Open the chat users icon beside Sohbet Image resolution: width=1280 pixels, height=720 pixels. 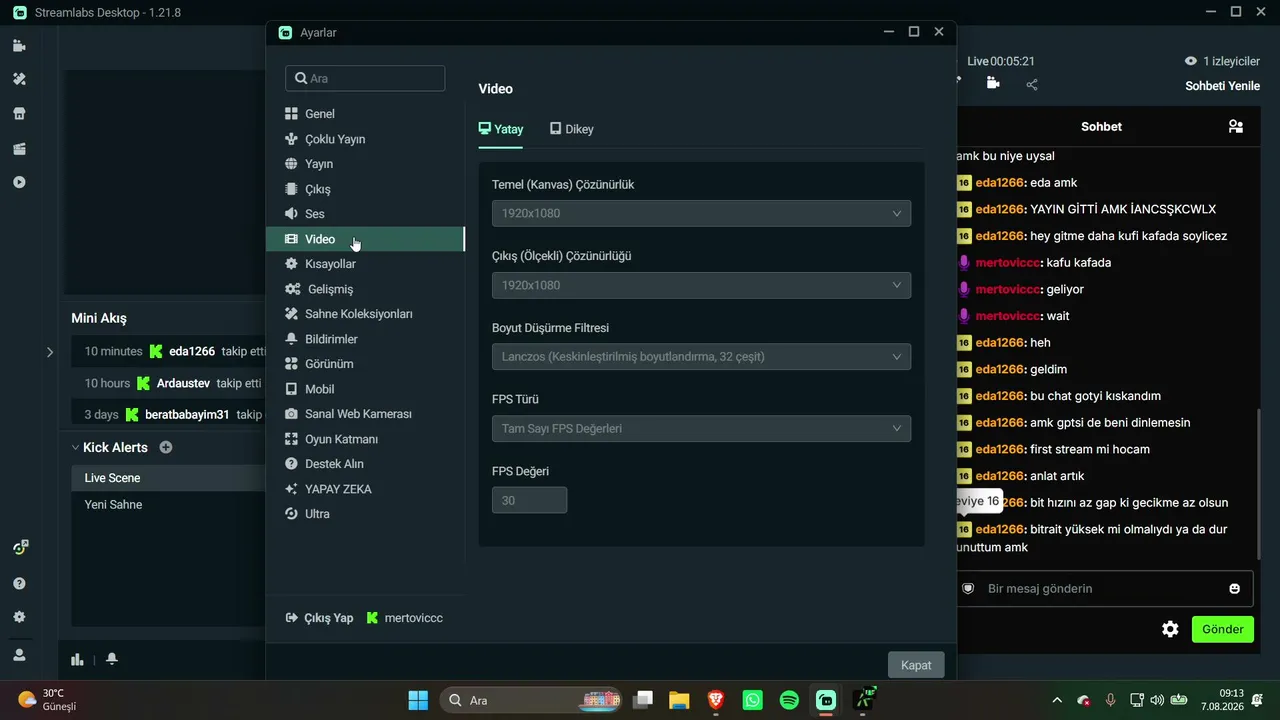coord(1236,126)
